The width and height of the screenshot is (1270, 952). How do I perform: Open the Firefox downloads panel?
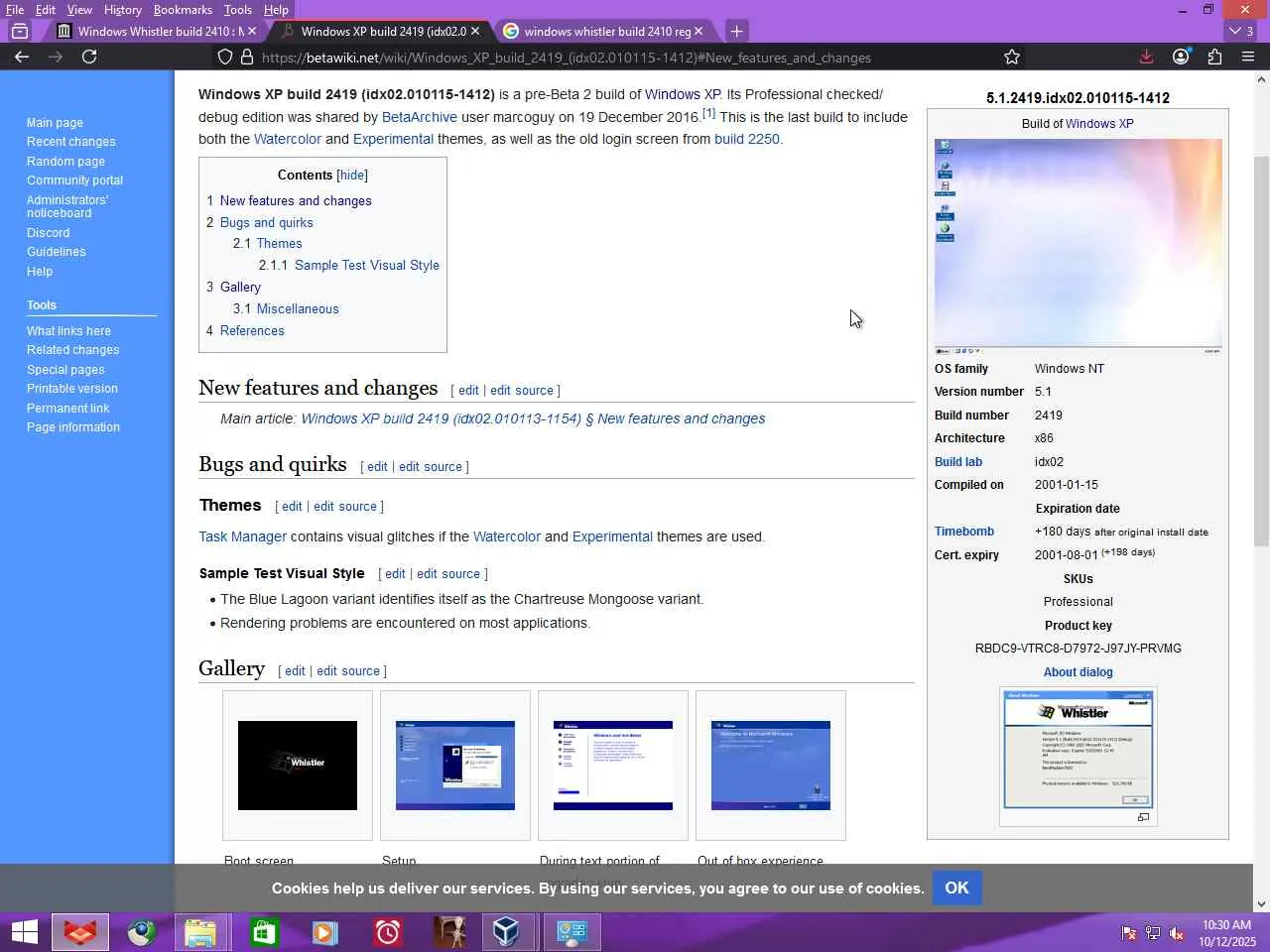pos(1146,57)
